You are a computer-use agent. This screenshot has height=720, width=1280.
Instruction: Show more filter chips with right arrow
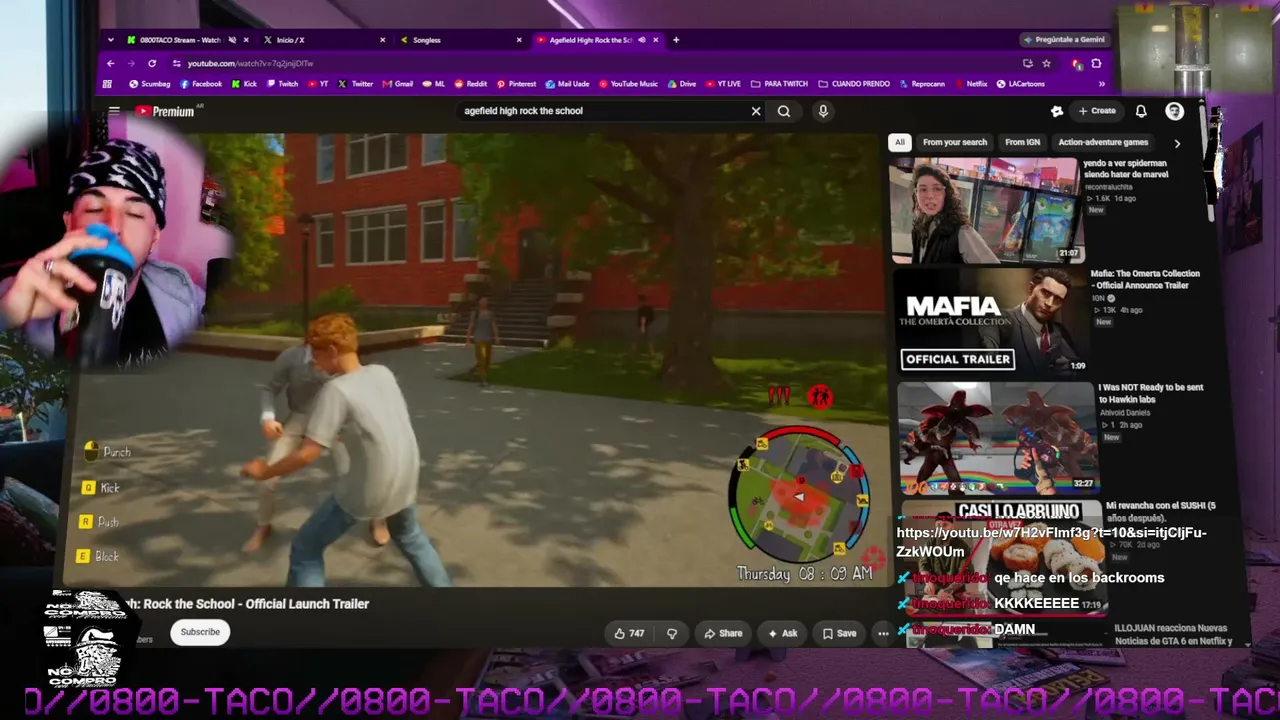click(1177, 143)
